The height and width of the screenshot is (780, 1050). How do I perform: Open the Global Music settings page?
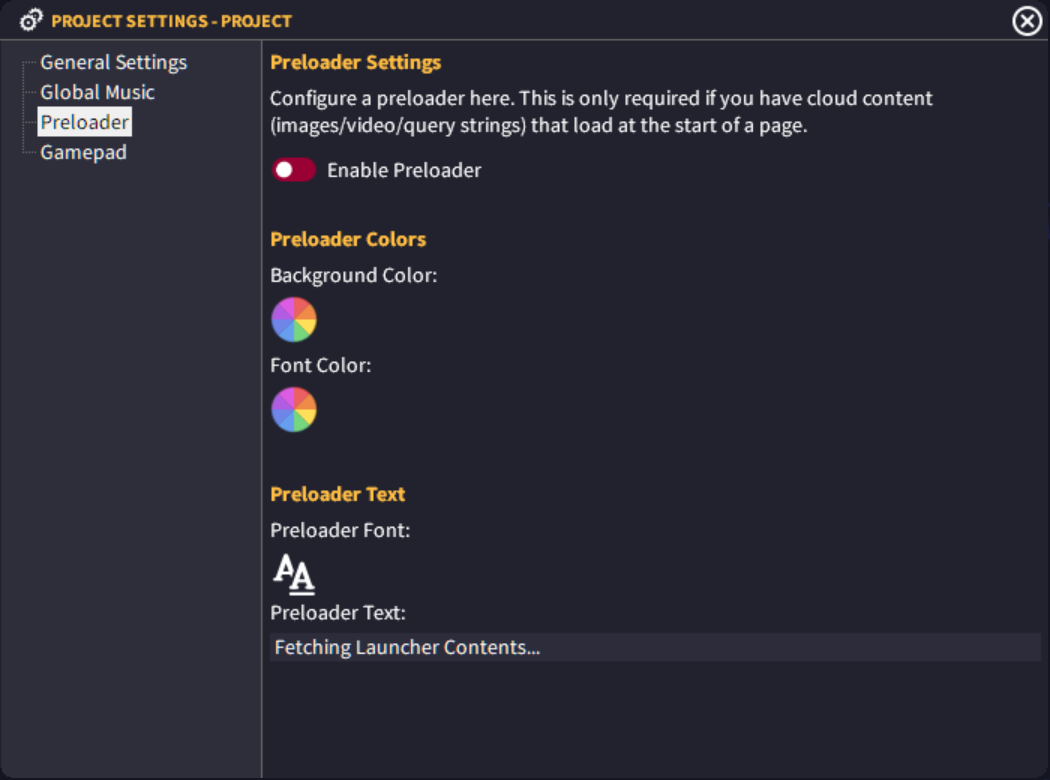coord(97,92)
